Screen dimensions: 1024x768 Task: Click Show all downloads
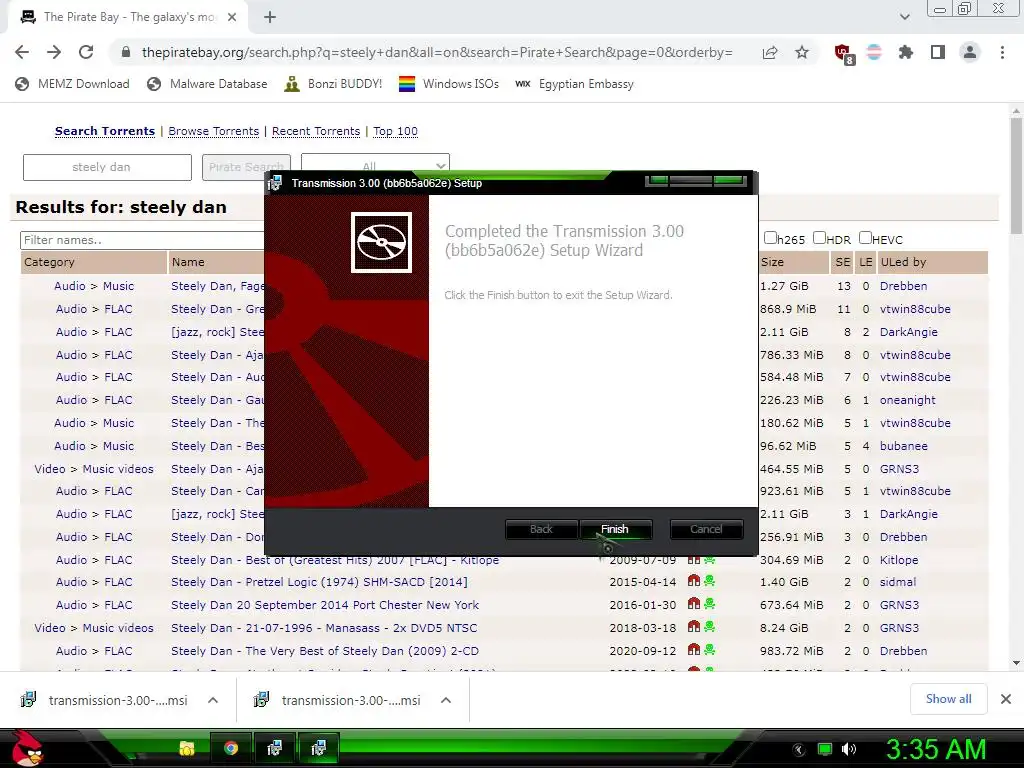coord(948,699)
